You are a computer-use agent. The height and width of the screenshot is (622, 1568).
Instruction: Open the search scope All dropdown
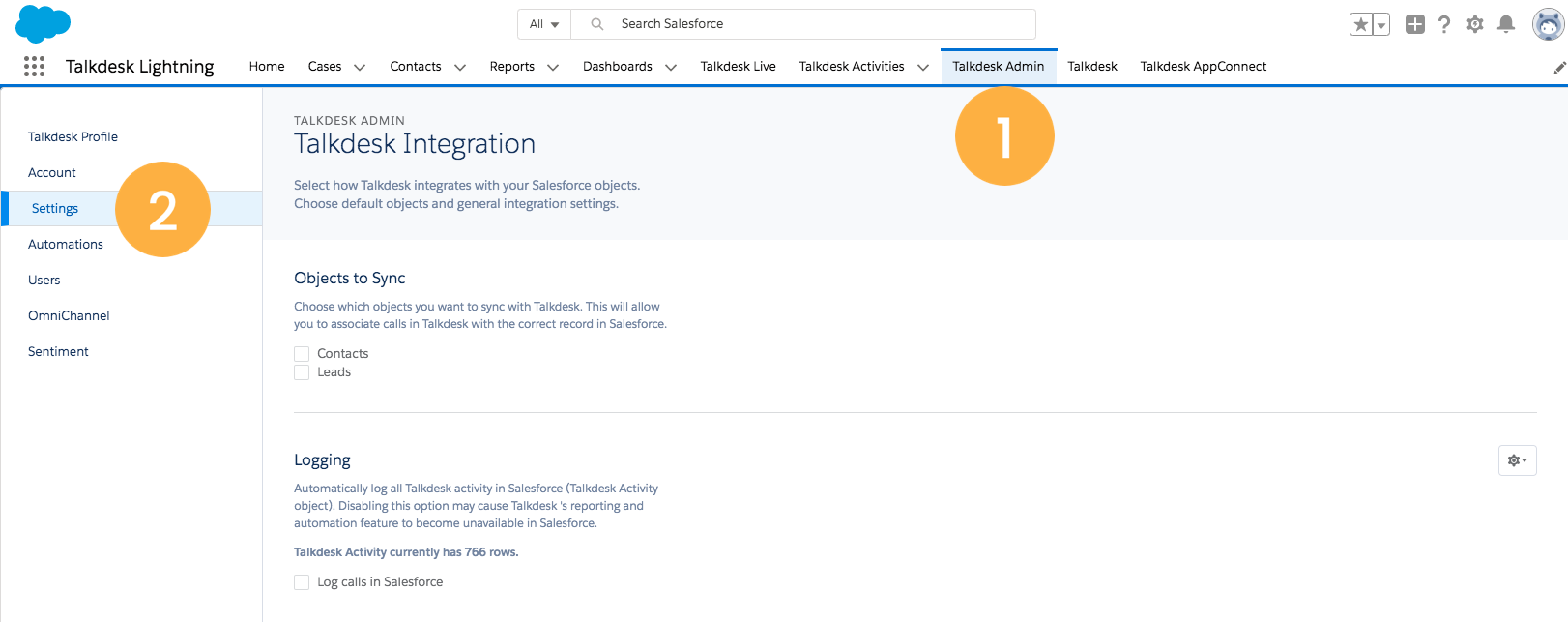pyautogui.click(x=544, y=24)
